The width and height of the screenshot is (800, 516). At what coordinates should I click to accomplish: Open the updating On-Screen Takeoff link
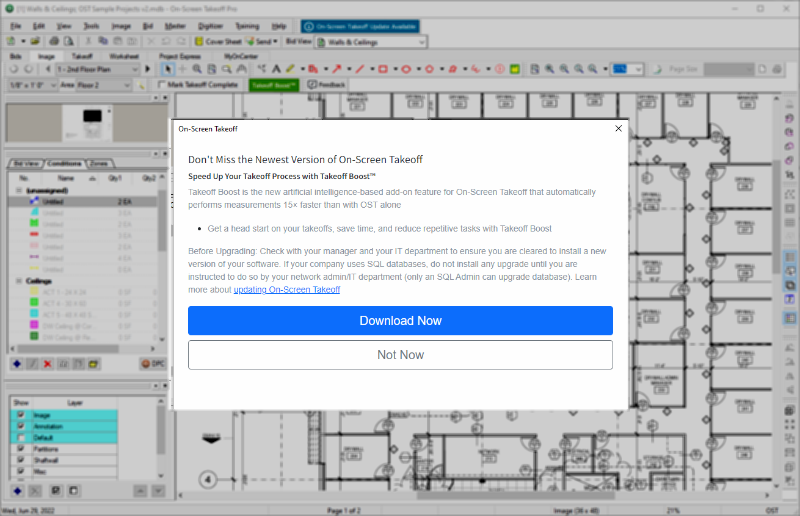coord(287,289)
